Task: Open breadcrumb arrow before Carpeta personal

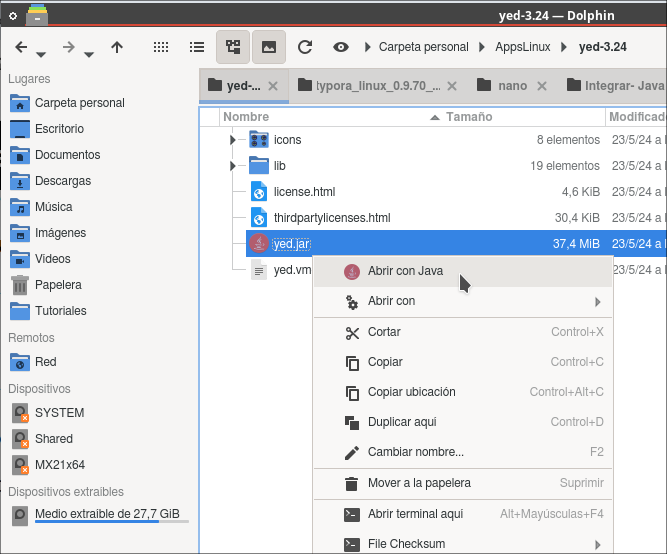Action: 368,47
